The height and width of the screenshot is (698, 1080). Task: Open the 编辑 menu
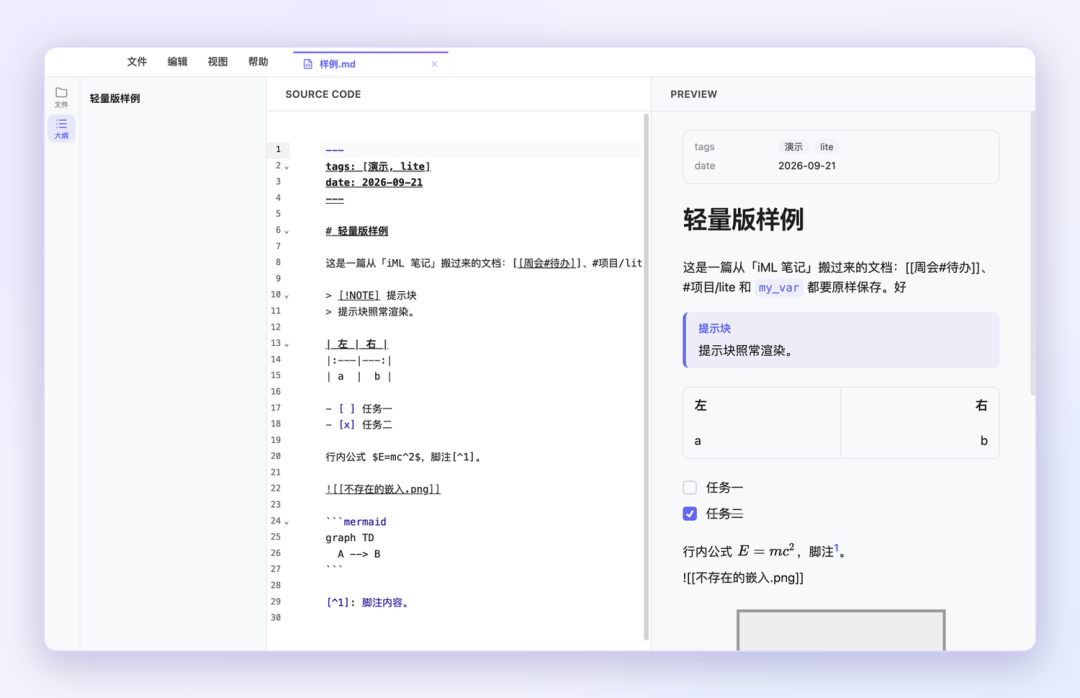(x=177, y=62)
